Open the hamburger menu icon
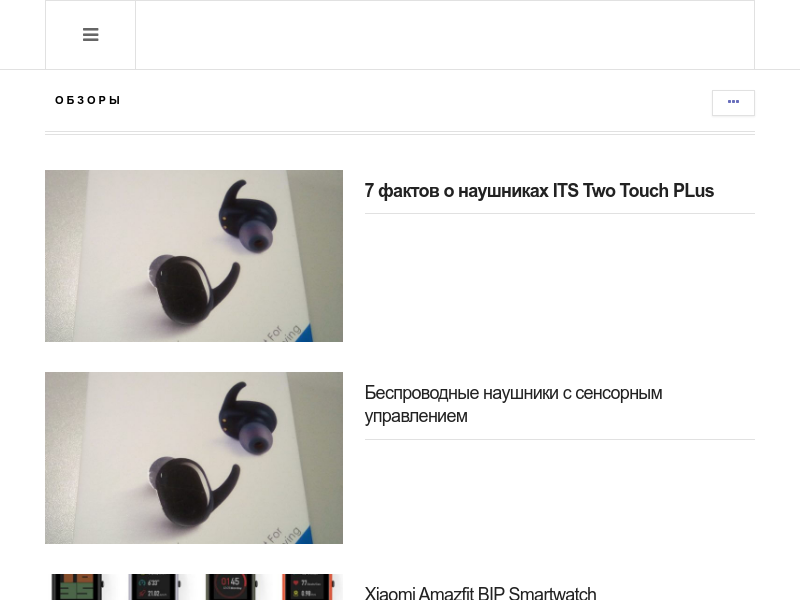Screen dimensions: 800x600 [90, 35]
